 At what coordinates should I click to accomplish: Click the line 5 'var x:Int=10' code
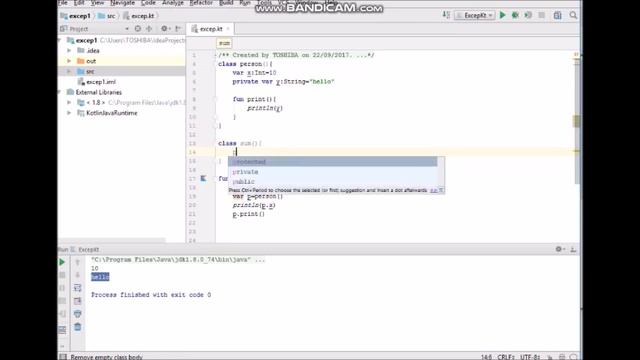(x=254, y=73)
